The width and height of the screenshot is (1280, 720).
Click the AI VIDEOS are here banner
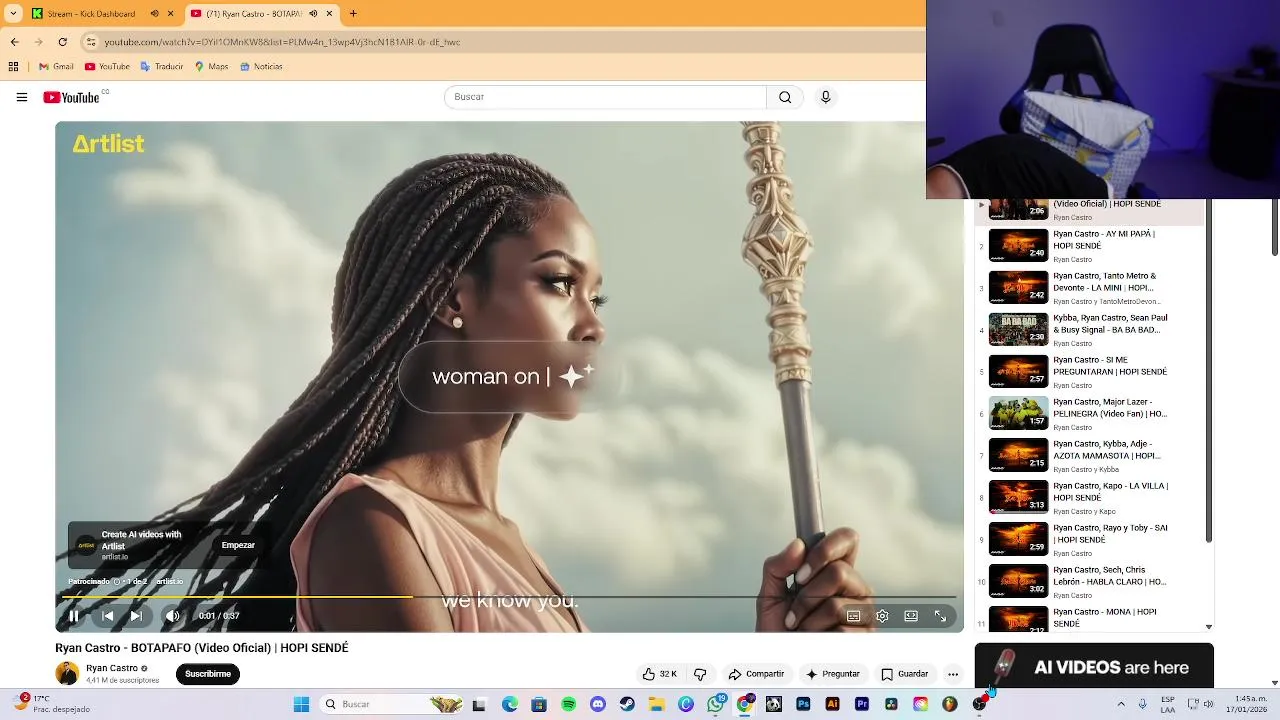tap(1094, 667)
